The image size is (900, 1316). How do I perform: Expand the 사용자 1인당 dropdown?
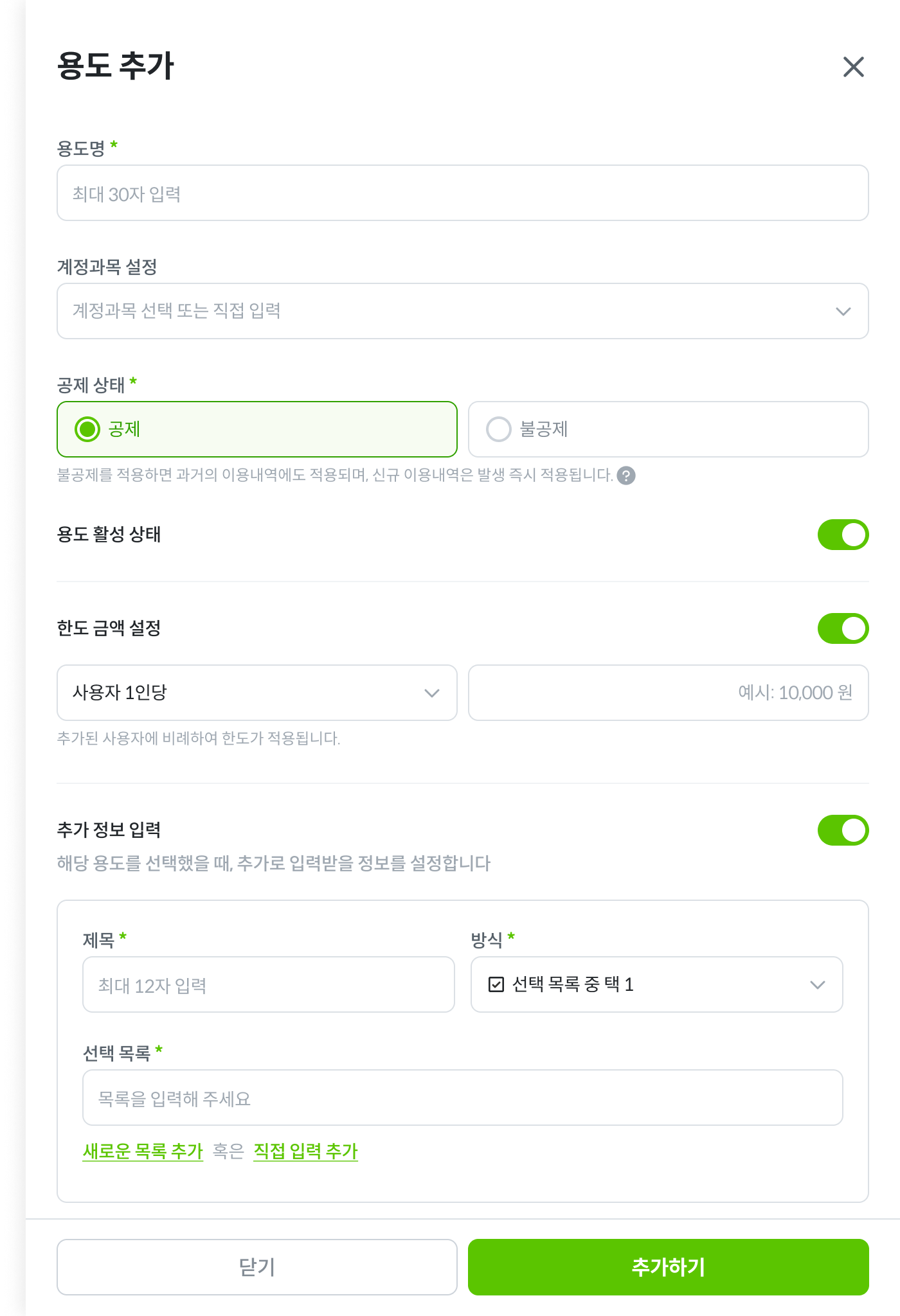257,693
